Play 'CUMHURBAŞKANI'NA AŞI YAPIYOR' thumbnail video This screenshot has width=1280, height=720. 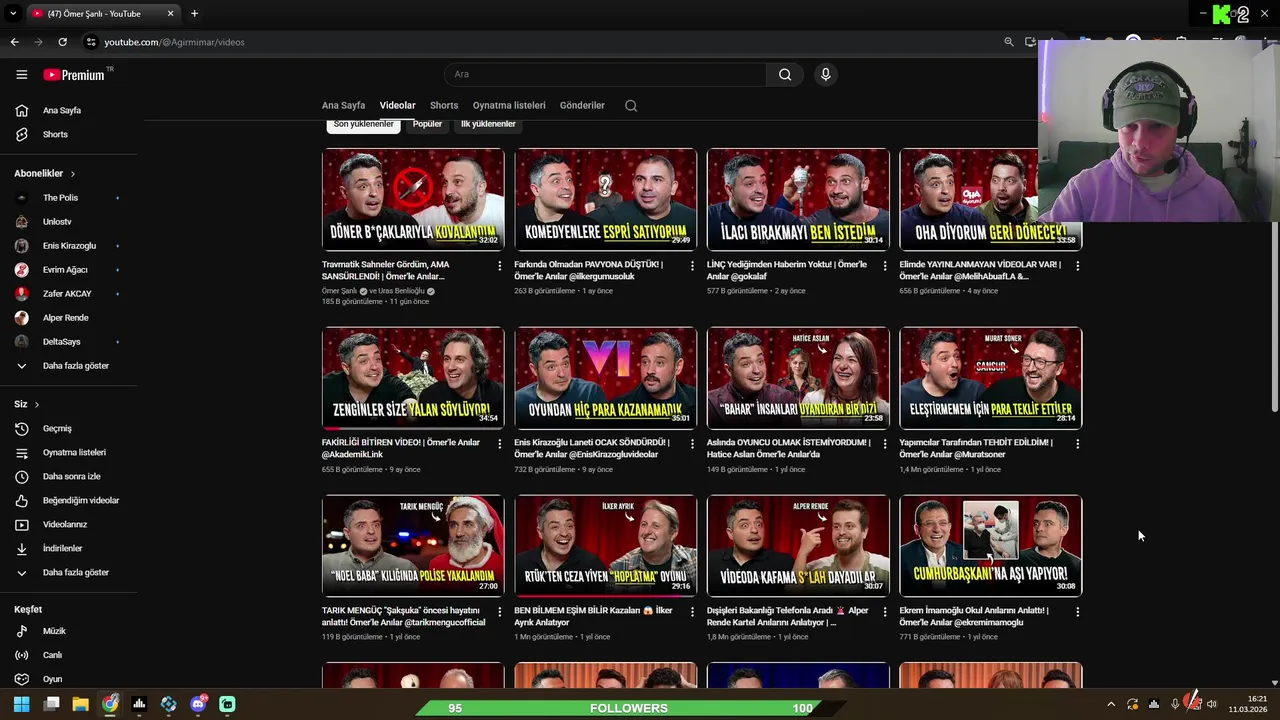pyautogui.click(x=990, y=545)
